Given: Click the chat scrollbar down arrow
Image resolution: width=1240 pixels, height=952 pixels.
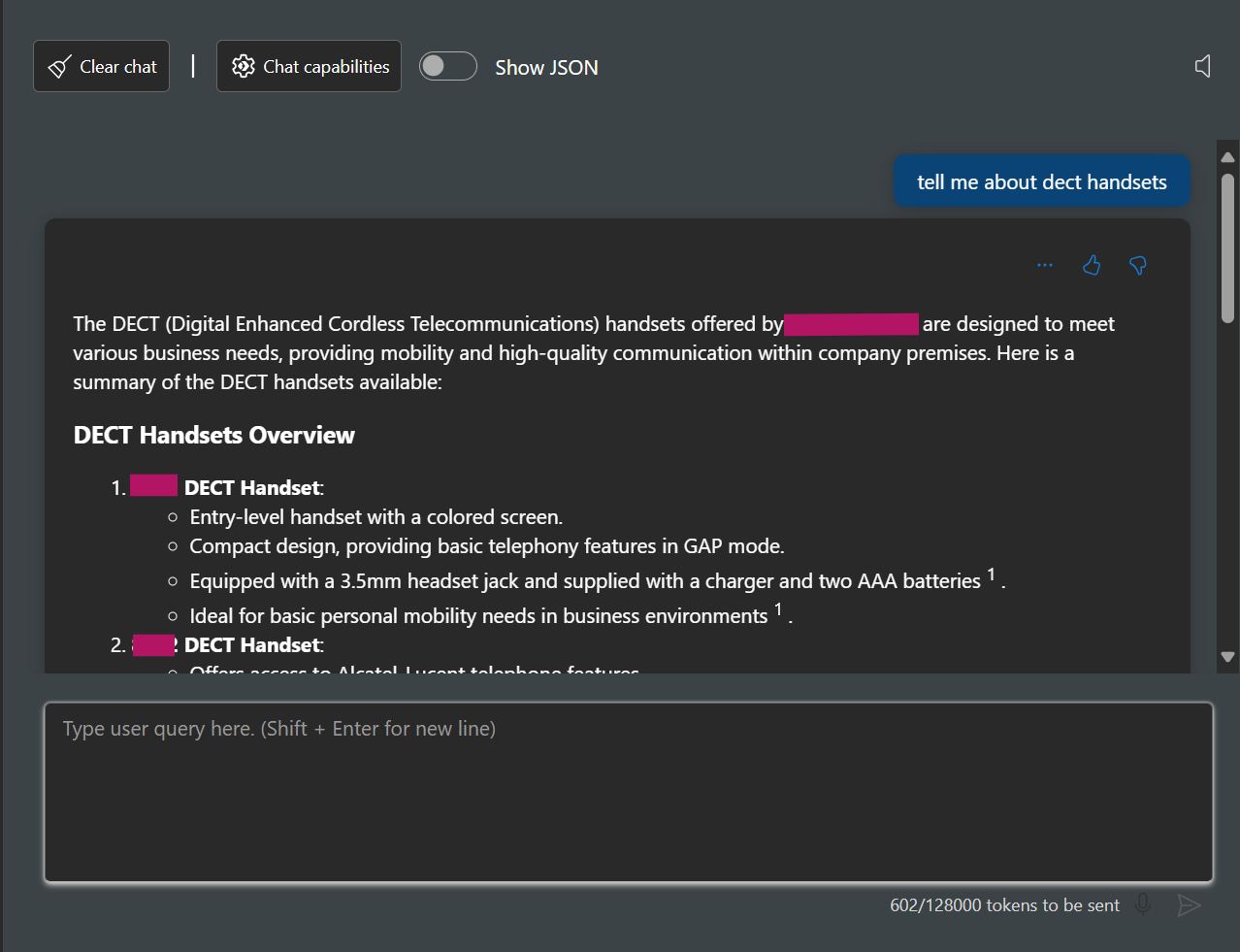Looking at the screenshot, I should click(x=1227, y=657).
